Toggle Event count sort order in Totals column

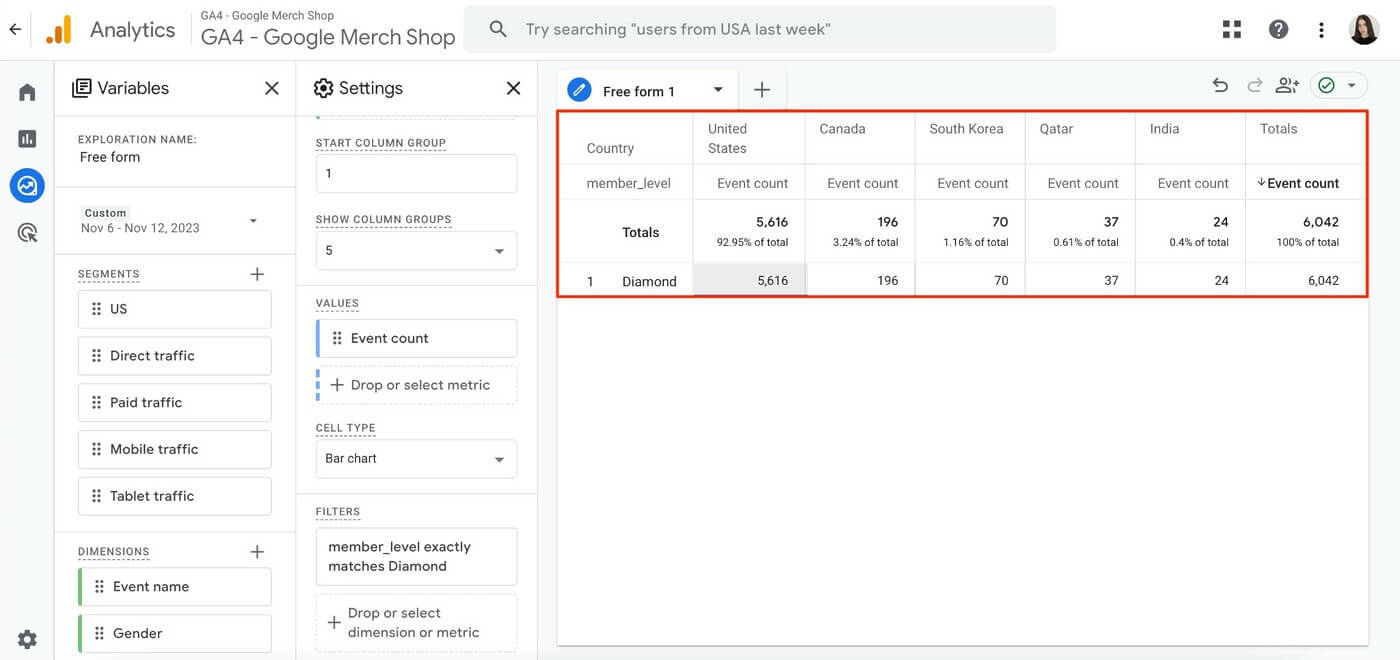(x=1300, y=183)
